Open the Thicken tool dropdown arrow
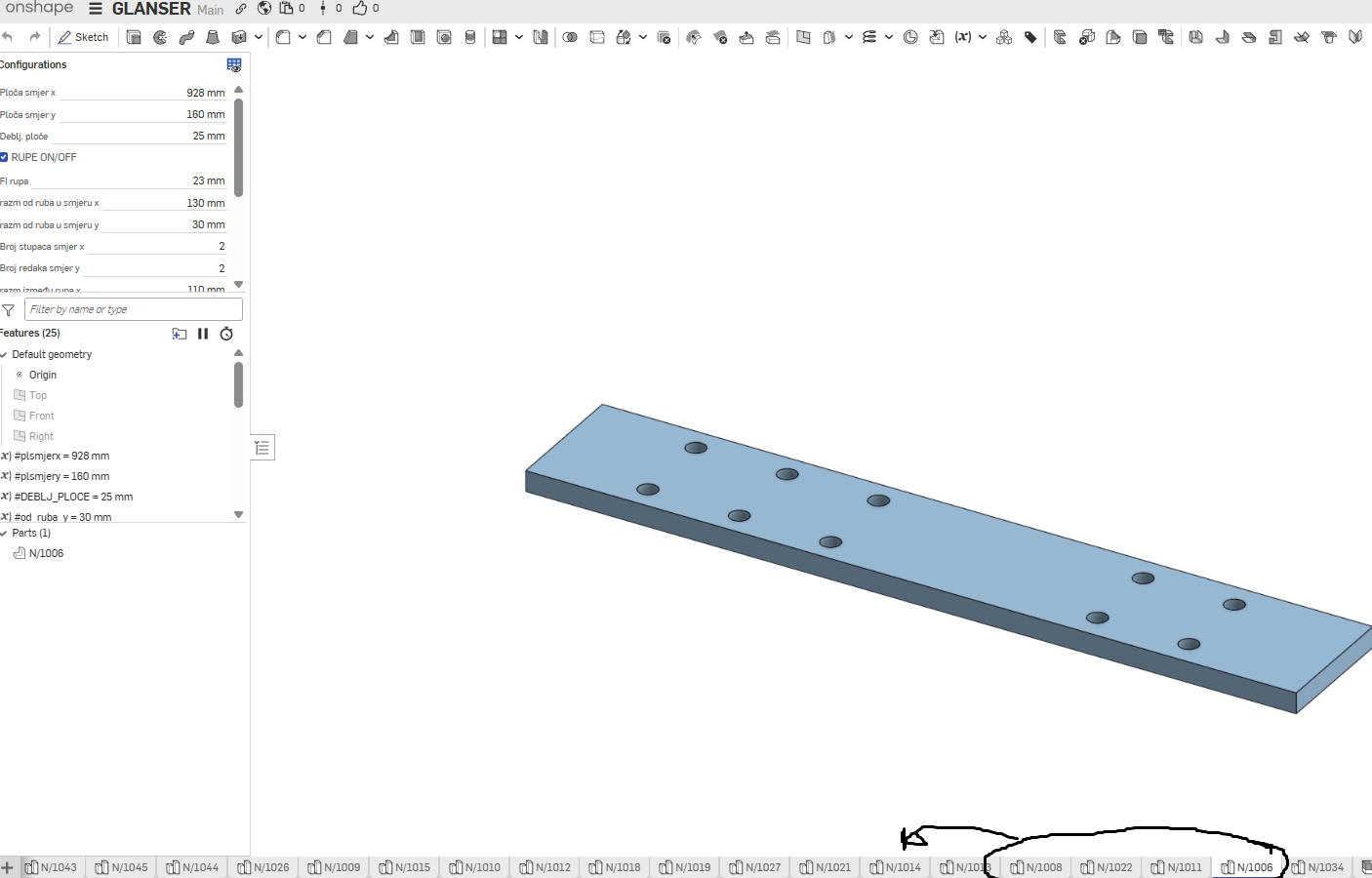Image resolution: width=1372 pixels, height=878 pixels. point(259,37)
